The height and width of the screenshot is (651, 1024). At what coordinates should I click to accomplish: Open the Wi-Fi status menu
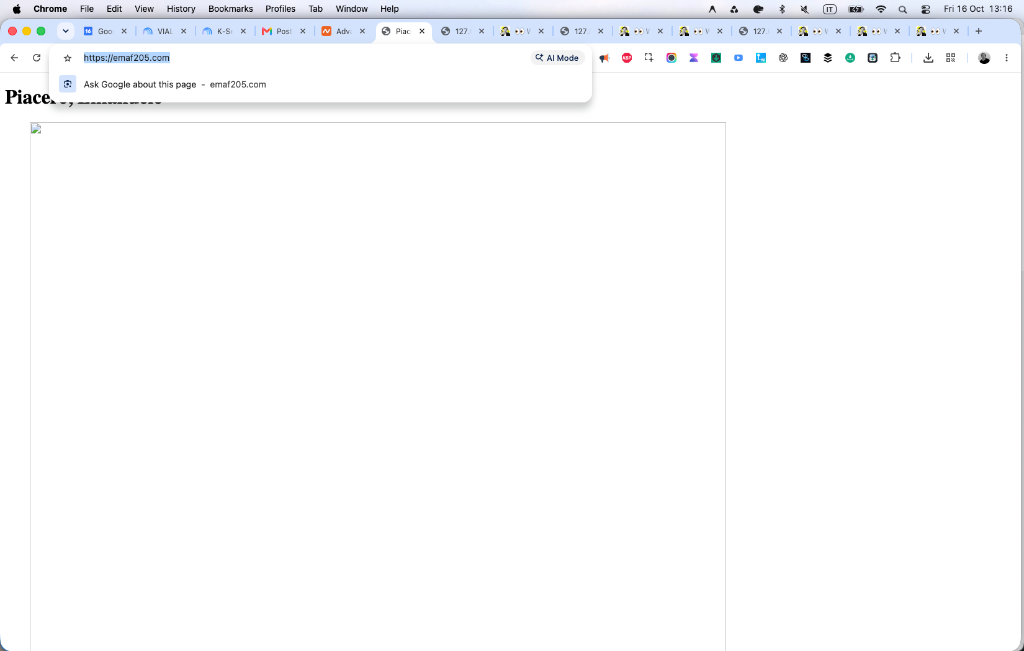pos(880,9)
